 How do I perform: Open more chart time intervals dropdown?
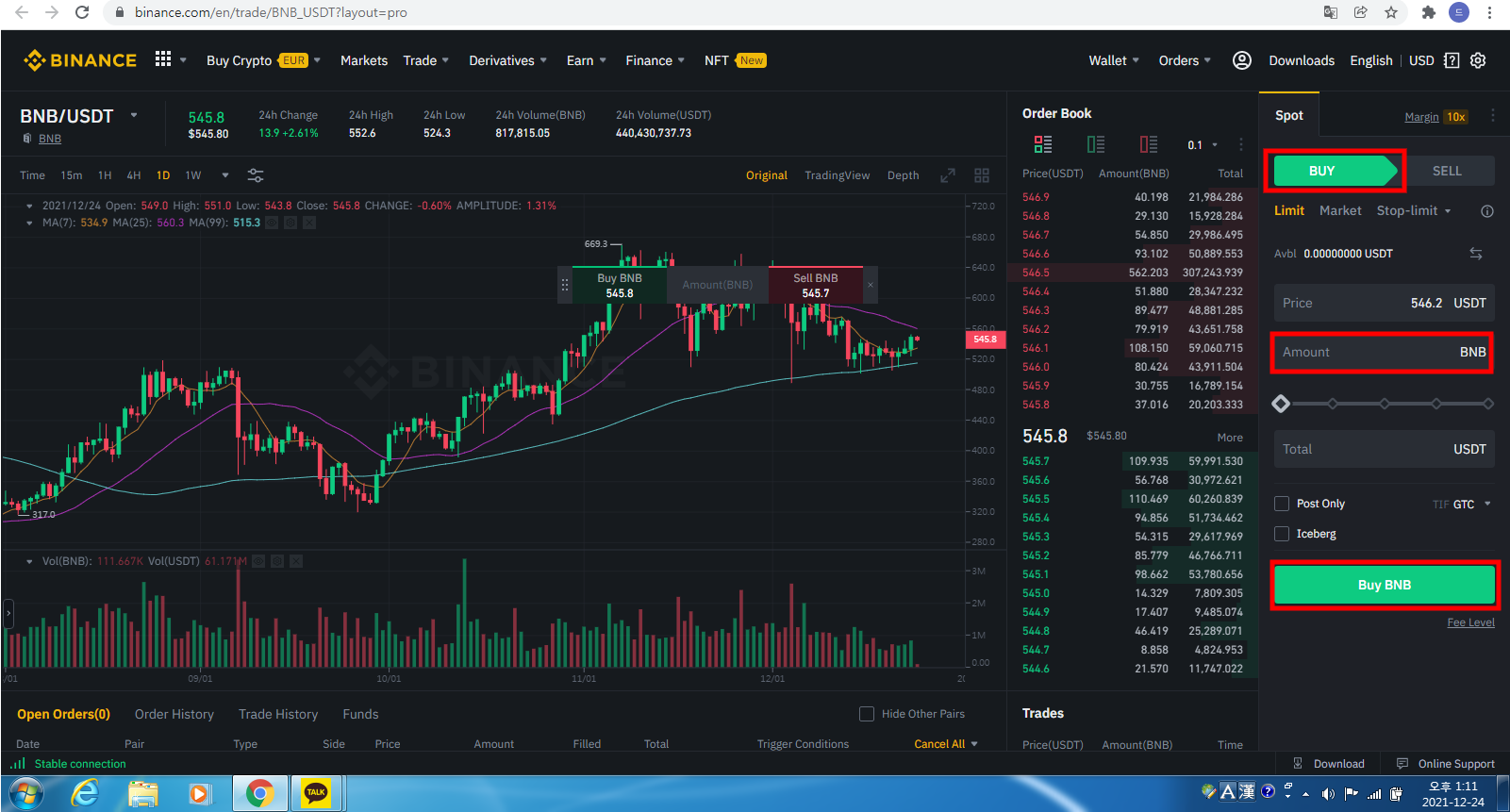(225, 175)
